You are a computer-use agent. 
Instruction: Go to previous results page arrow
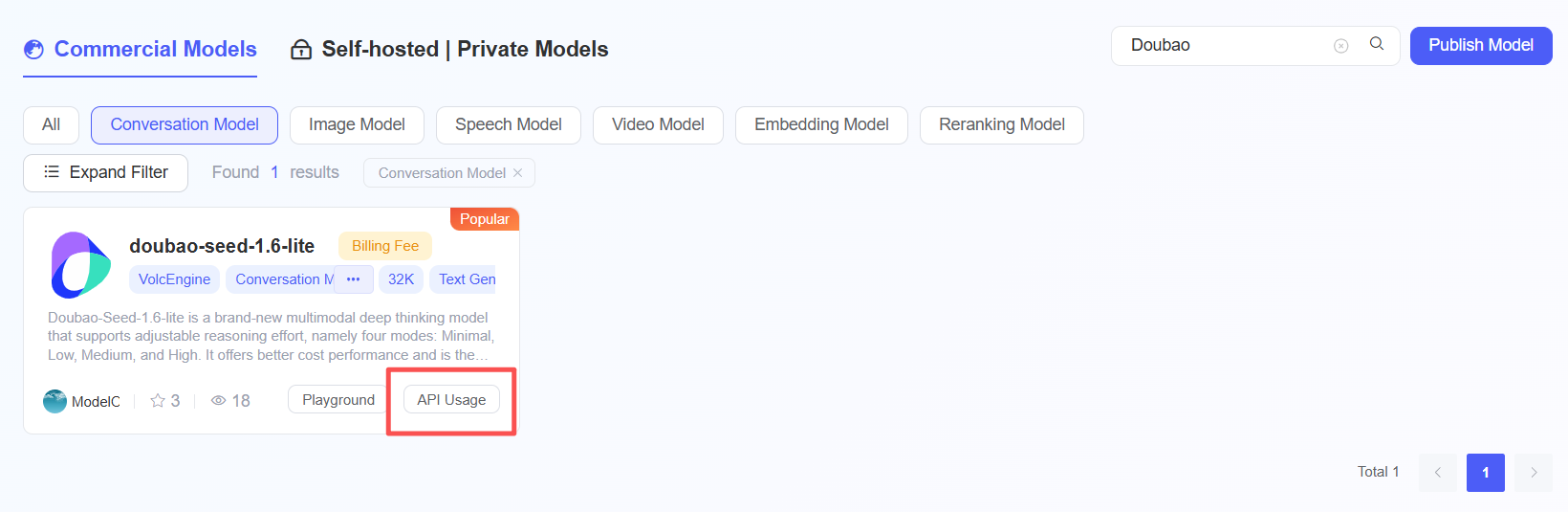click(x=1438, y=473)
